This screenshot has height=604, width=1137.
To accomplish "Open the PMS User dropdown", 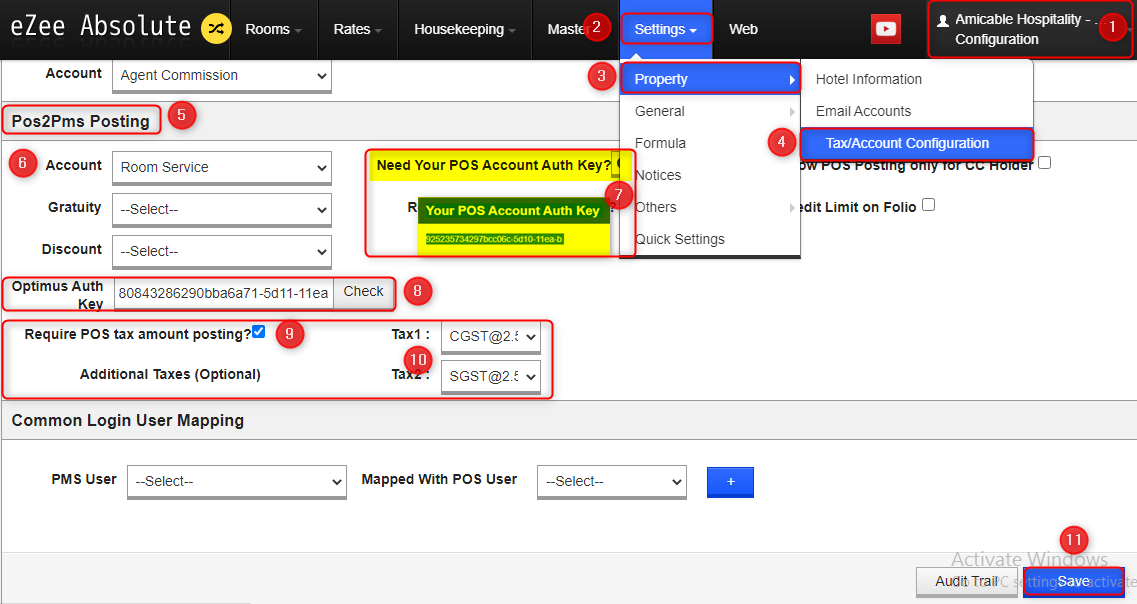I will (x=236, y=481).
